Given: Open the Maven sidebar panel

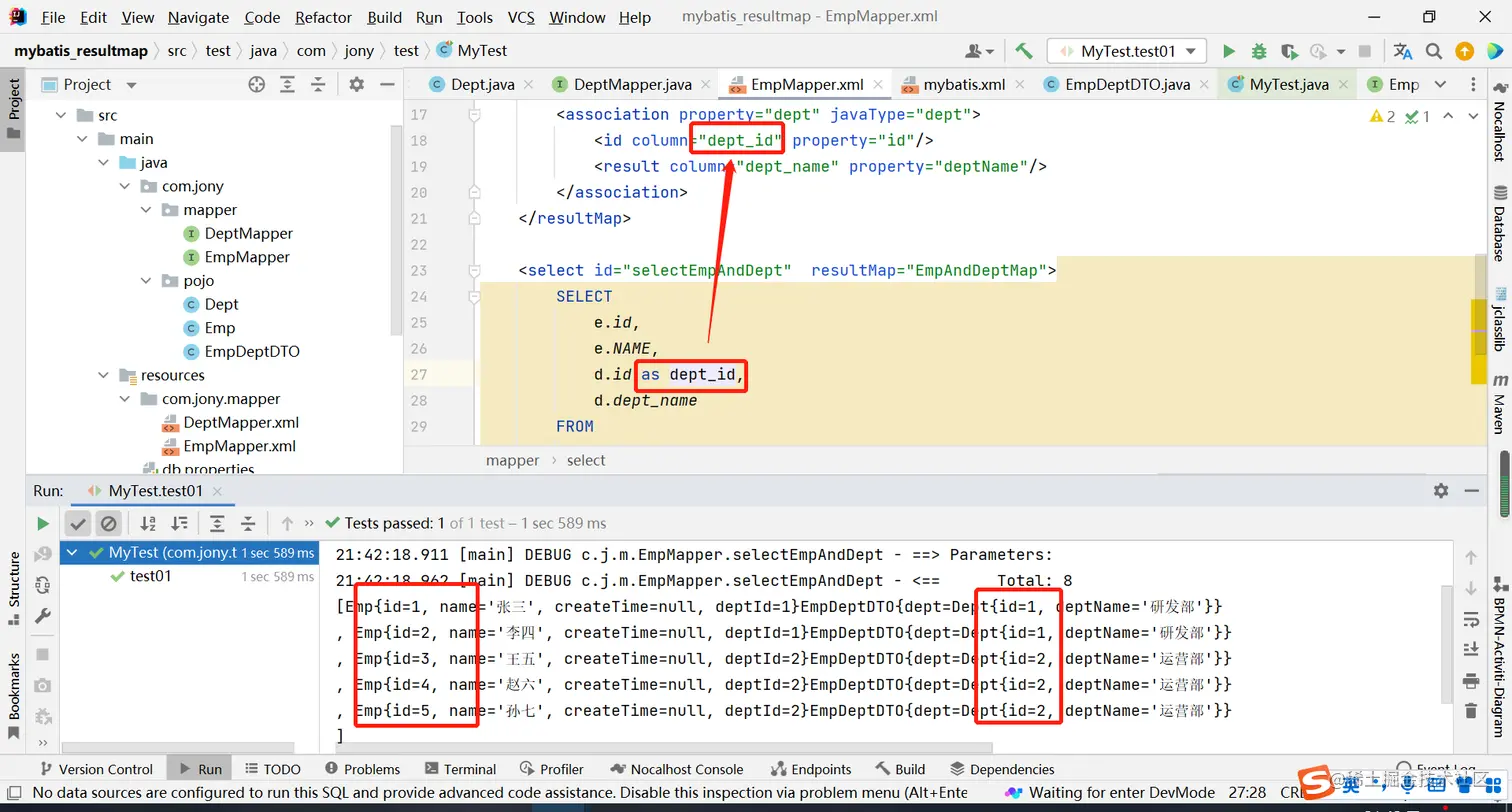Looking at the screenshot, I should pos(1500,403).
